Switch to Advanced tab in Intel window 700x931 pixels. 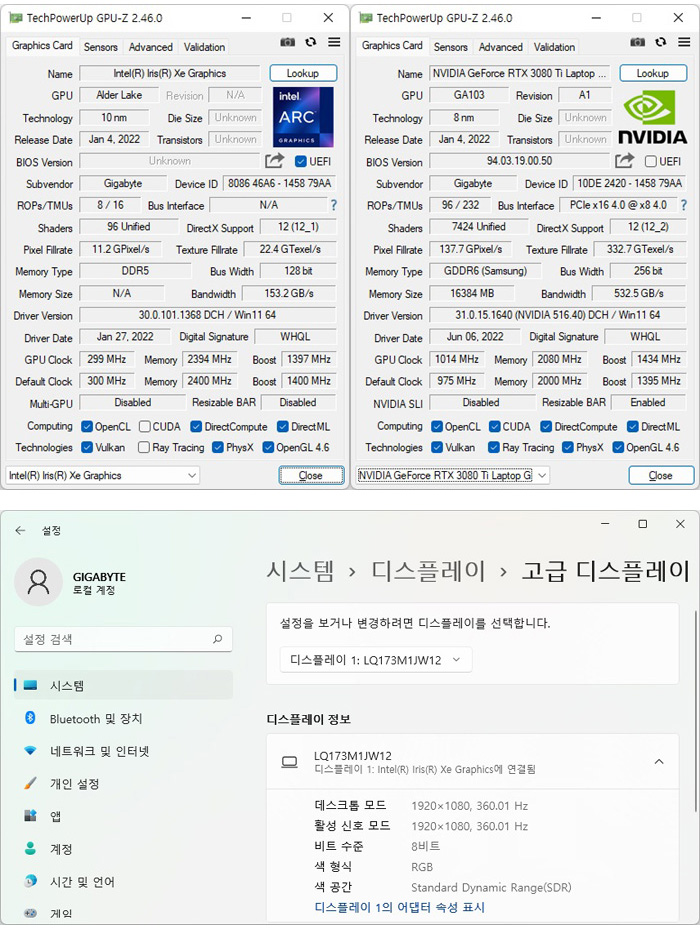coord(151,47)
